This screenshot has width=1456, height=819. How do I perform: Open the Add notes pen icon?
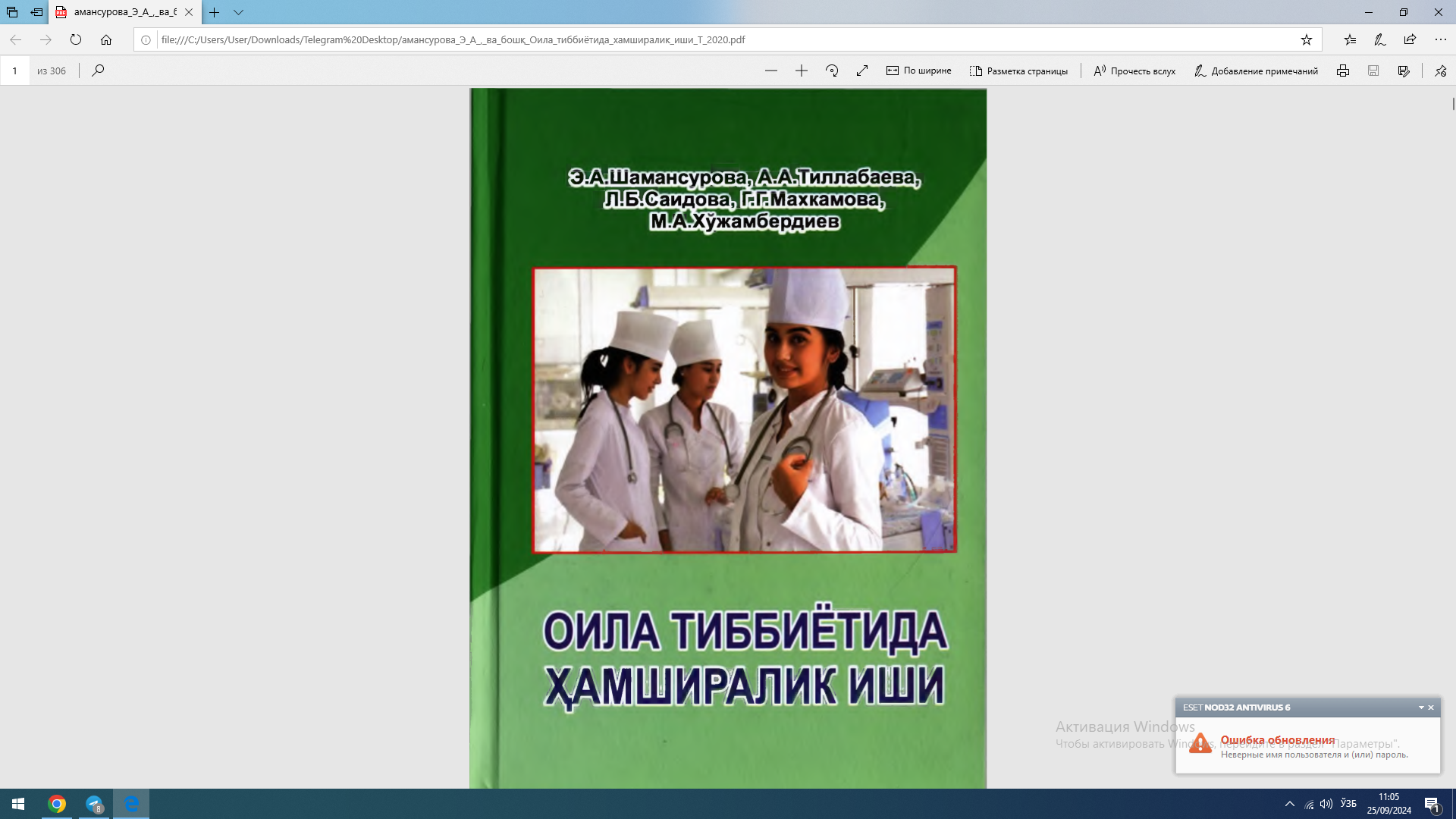point(1380,39)
